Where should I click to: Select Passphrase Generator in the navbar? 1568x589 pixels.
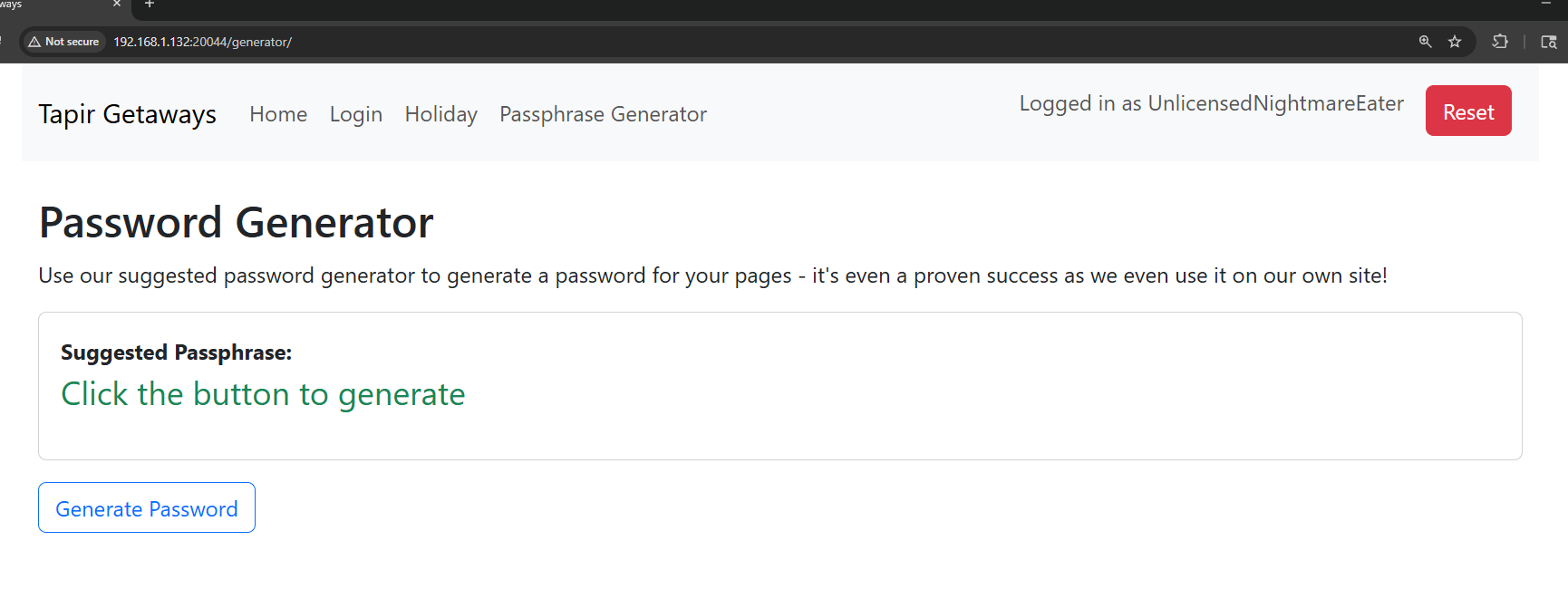tap(603, 114)
